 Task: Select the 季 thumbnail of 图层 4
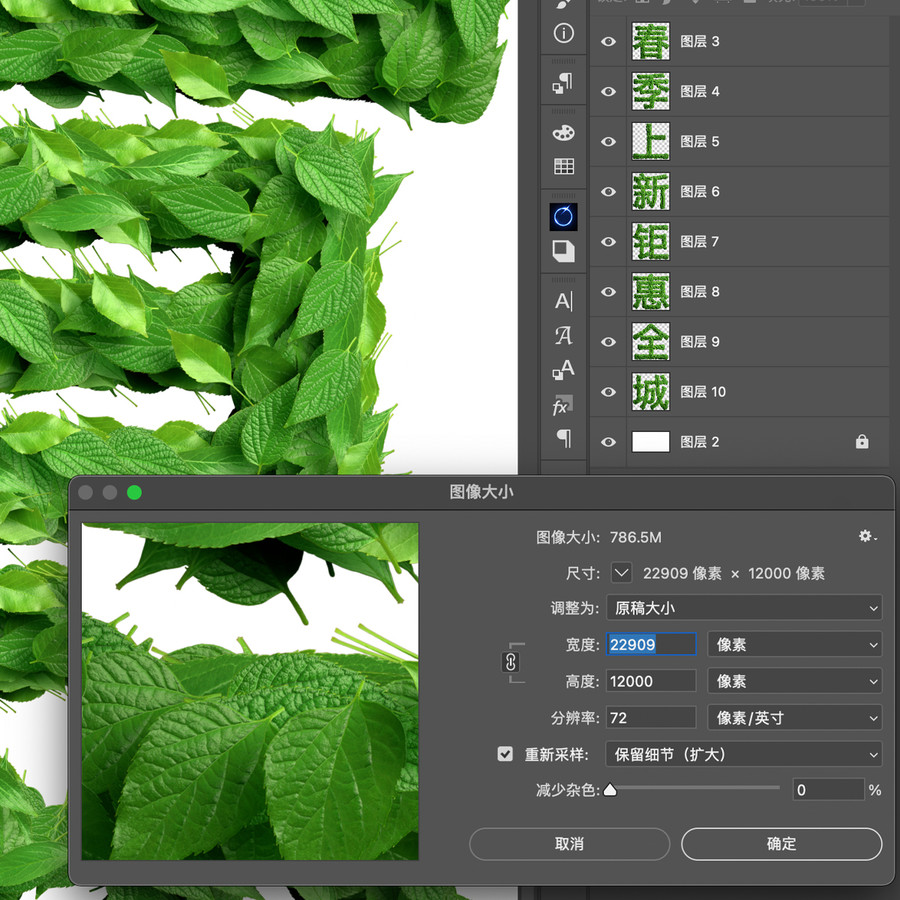click(x=650, y=91)
